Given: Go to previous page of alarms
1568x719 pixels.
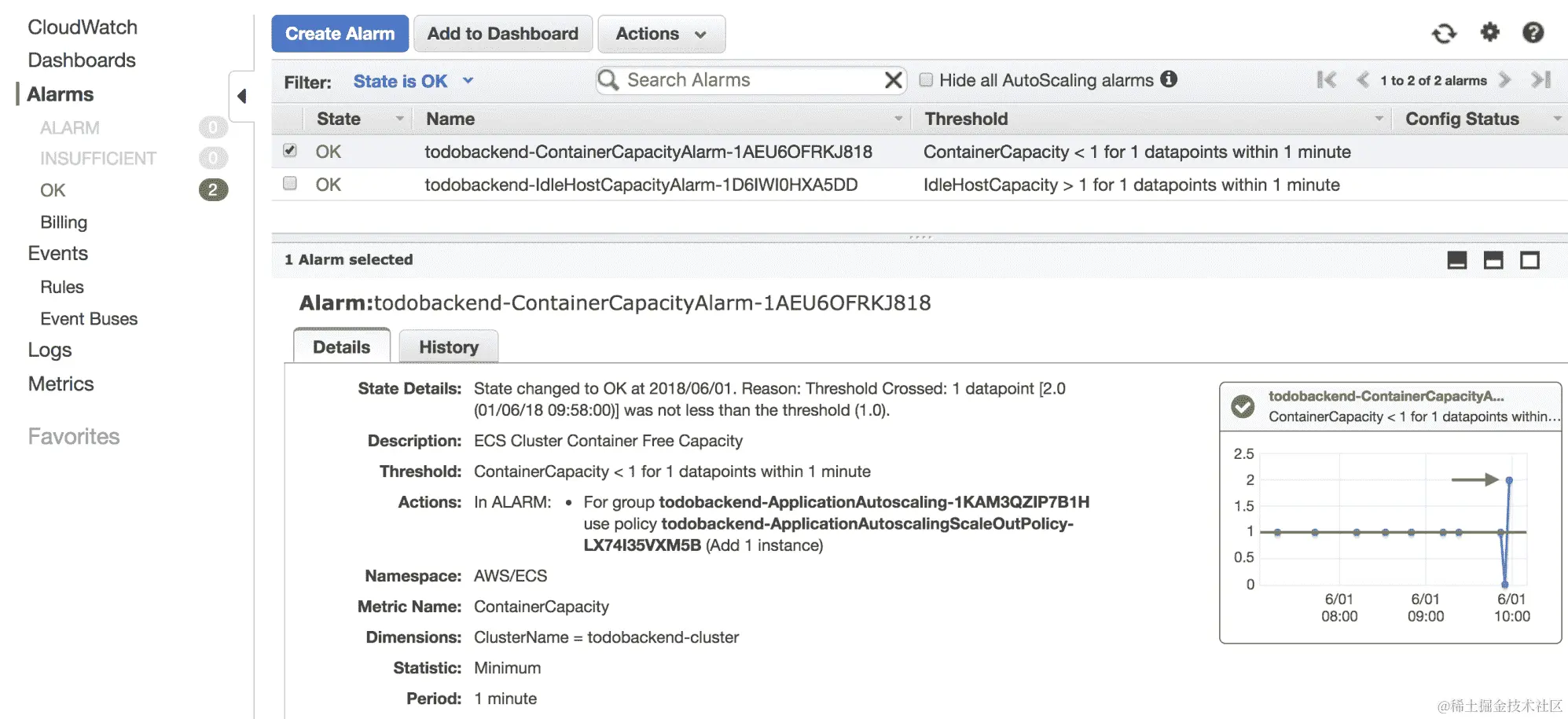Looking at the screenshot, I should click(x=1363, y=80).
